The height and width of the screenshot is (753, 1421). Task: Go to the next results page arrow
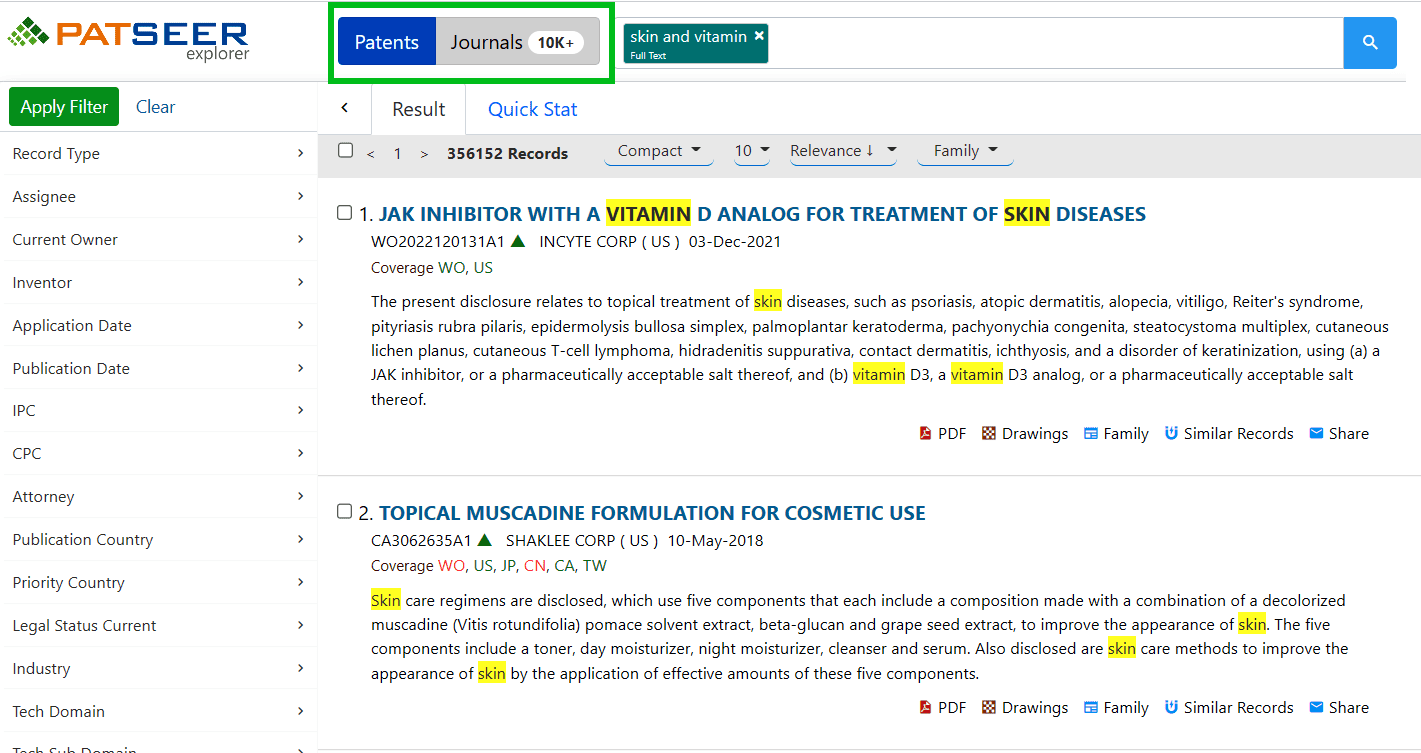point(424,154)
